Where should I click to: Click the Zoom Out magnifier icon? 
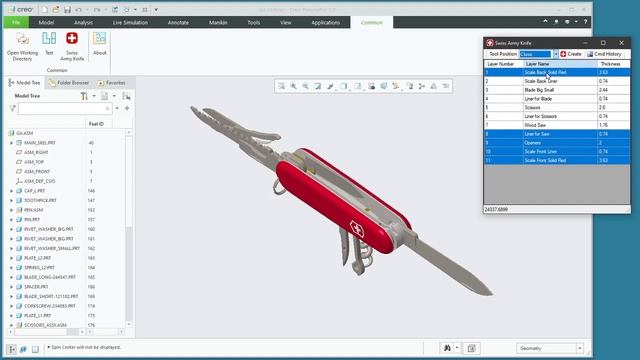305,86
